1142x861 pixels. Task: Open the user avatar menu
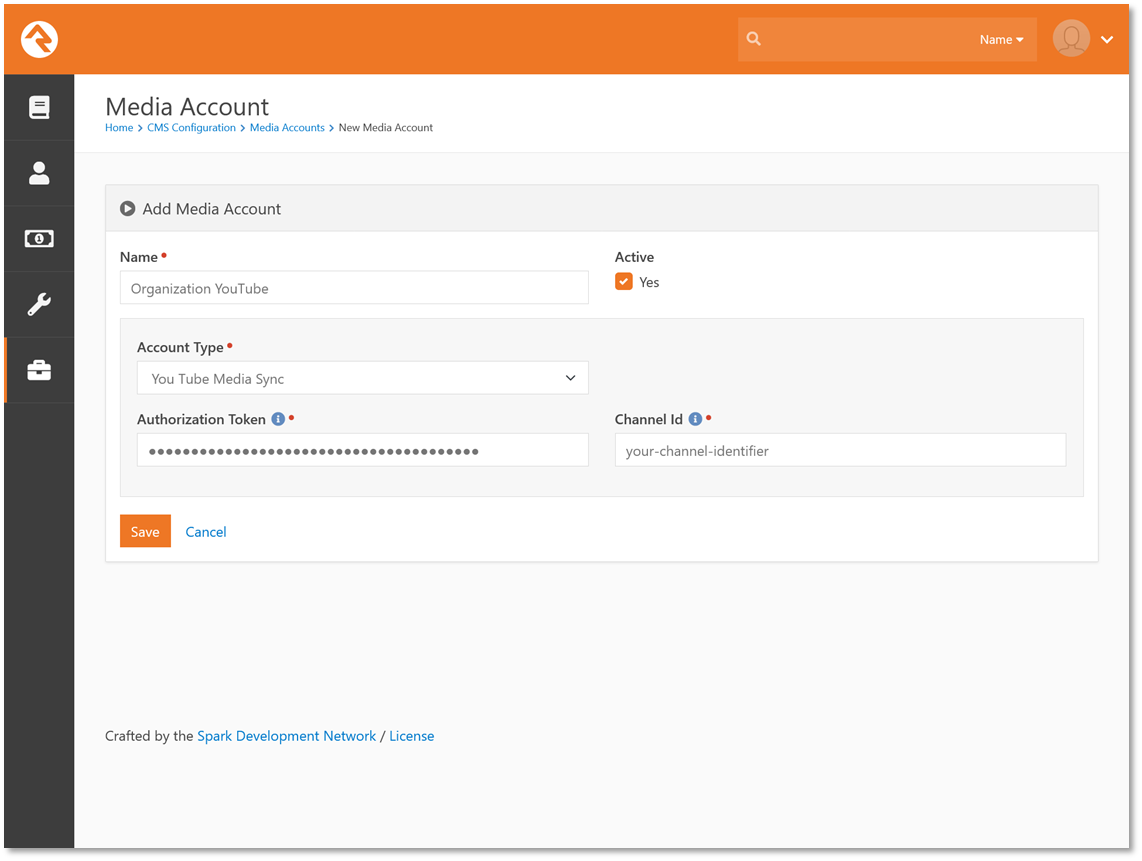tap(1083, 40)
